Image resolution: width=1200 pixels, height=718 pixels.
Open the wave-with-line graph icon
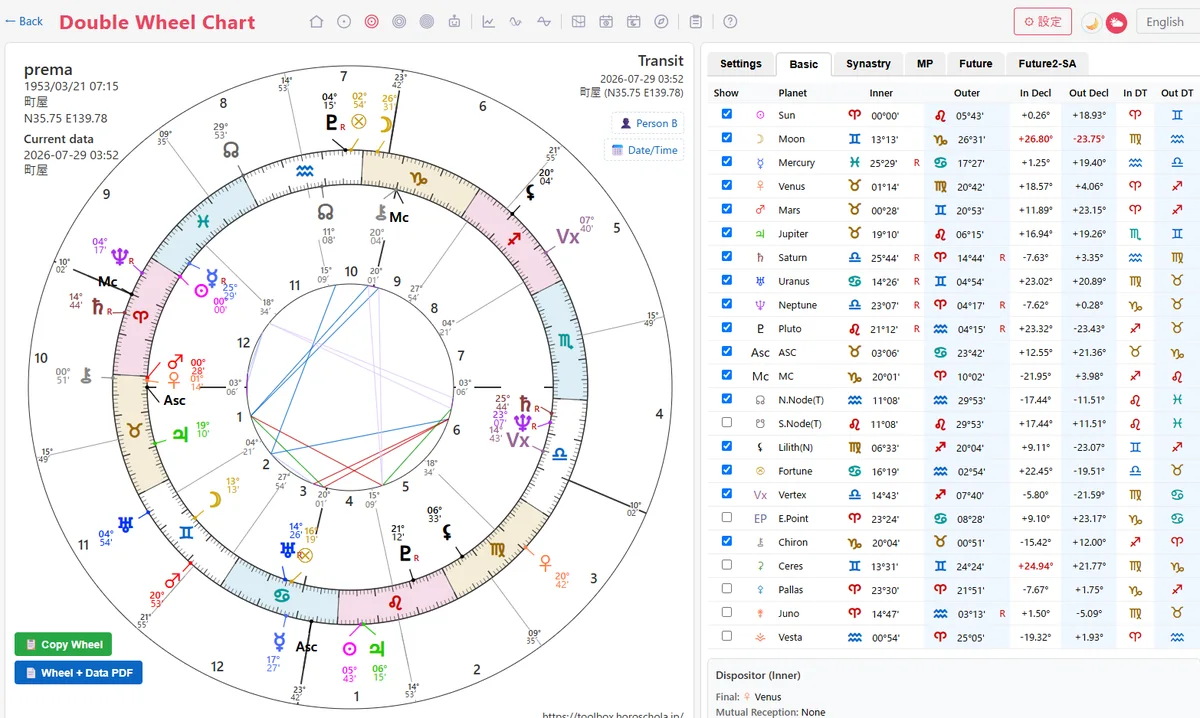coord(544,21)
